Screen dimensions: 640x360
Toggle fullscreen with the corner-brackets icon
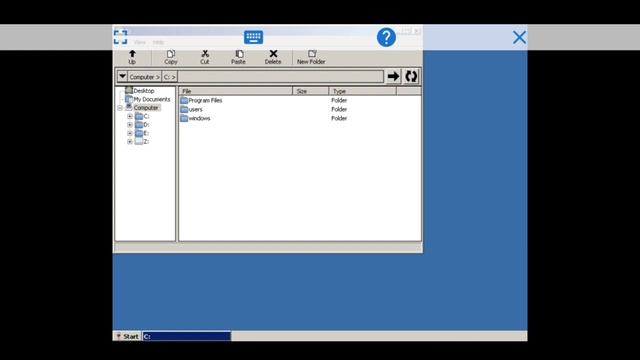point(120,37)
